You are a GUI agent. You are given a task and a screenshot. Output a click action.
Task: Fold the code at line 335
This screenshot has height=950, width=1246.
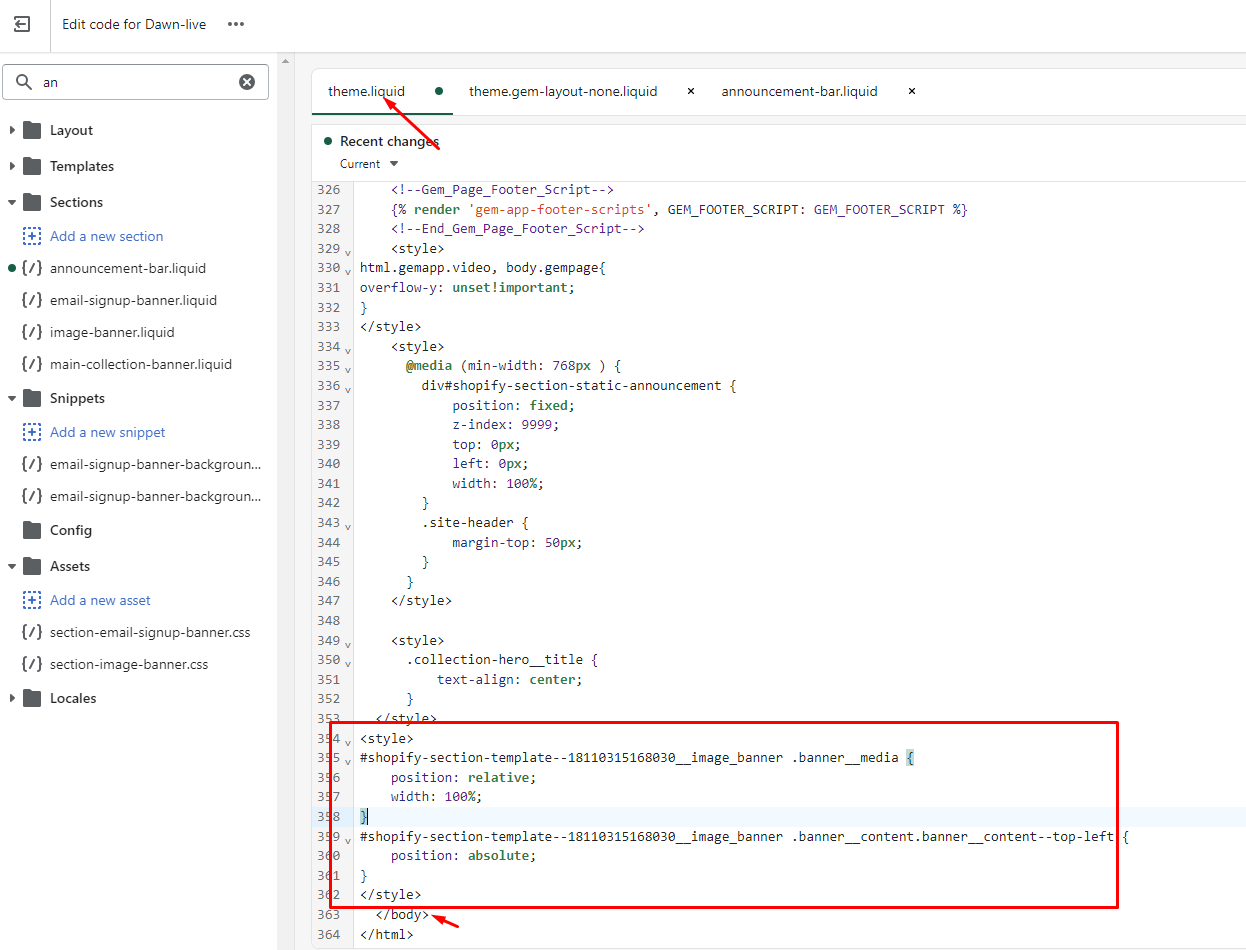[x=348, y=369]
